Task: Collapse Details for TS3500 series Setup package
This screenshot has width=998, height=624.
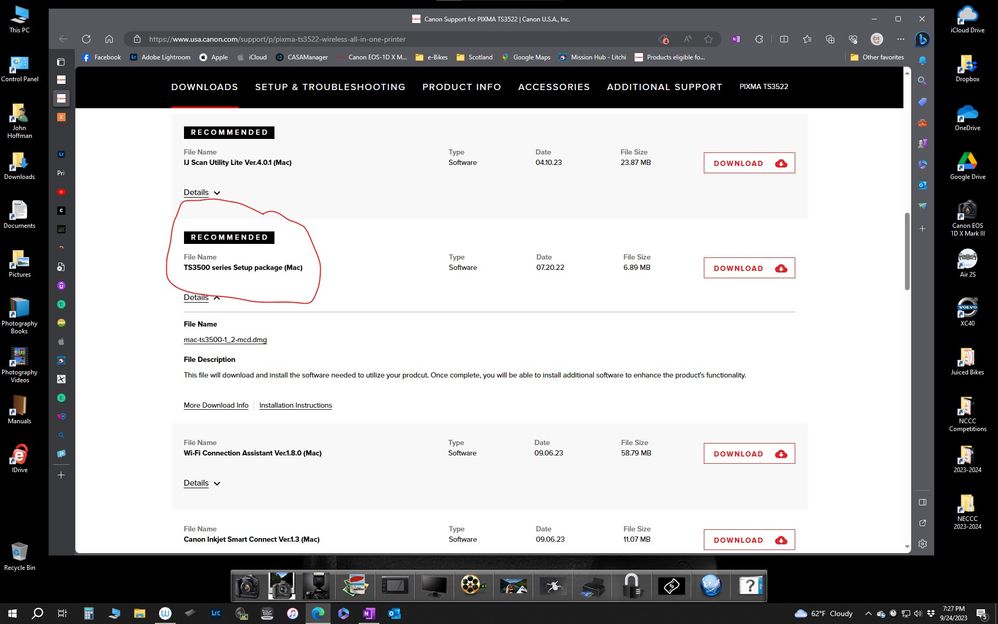Action: [201, 297]
